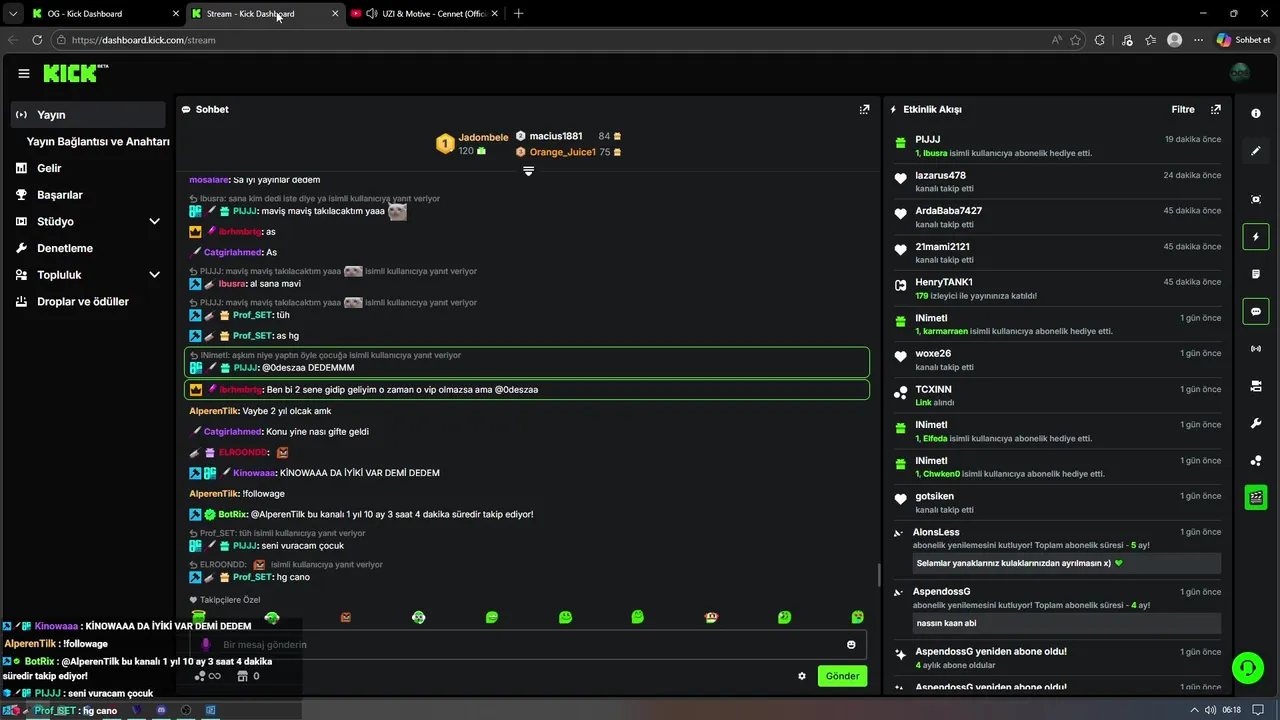This screenshot has width=1280, height=720.
Task: Pop out the Sohbet chat panel
Action: tap(864, 110)
